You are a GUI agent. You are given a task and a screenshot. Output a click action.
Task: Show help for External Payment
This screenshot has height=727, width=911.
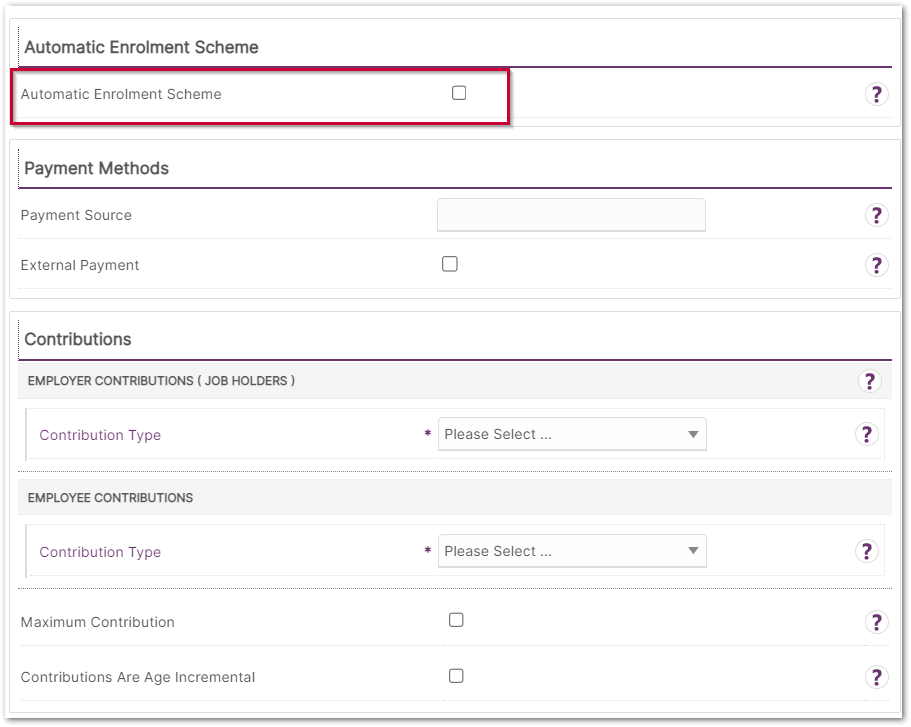tap(876, 265)
